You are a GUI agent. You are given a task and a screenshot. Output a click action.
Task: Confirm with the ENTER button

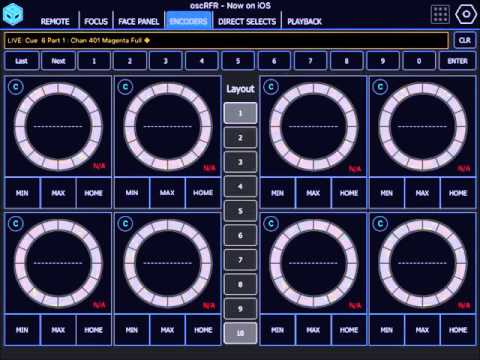tap(457, 61)
